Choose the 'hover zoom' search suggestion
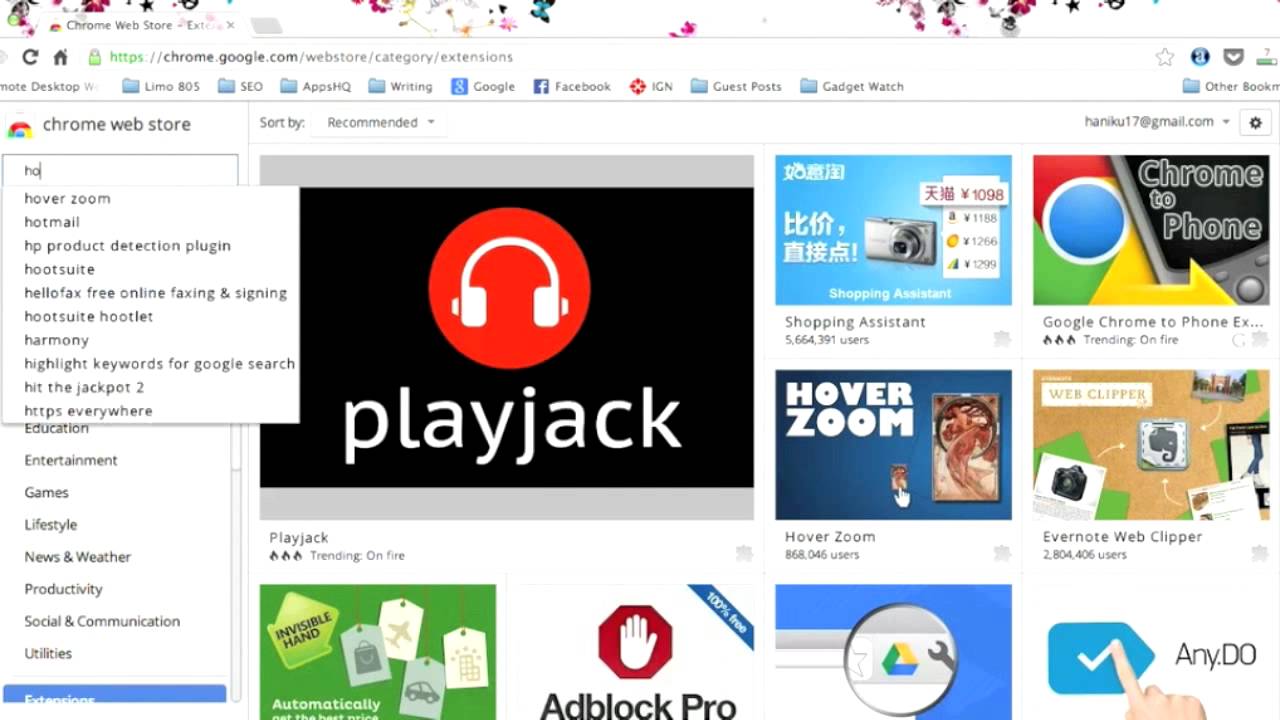Image resolution: width=1280 pixels, height=720 pixels. click(150, 198)
